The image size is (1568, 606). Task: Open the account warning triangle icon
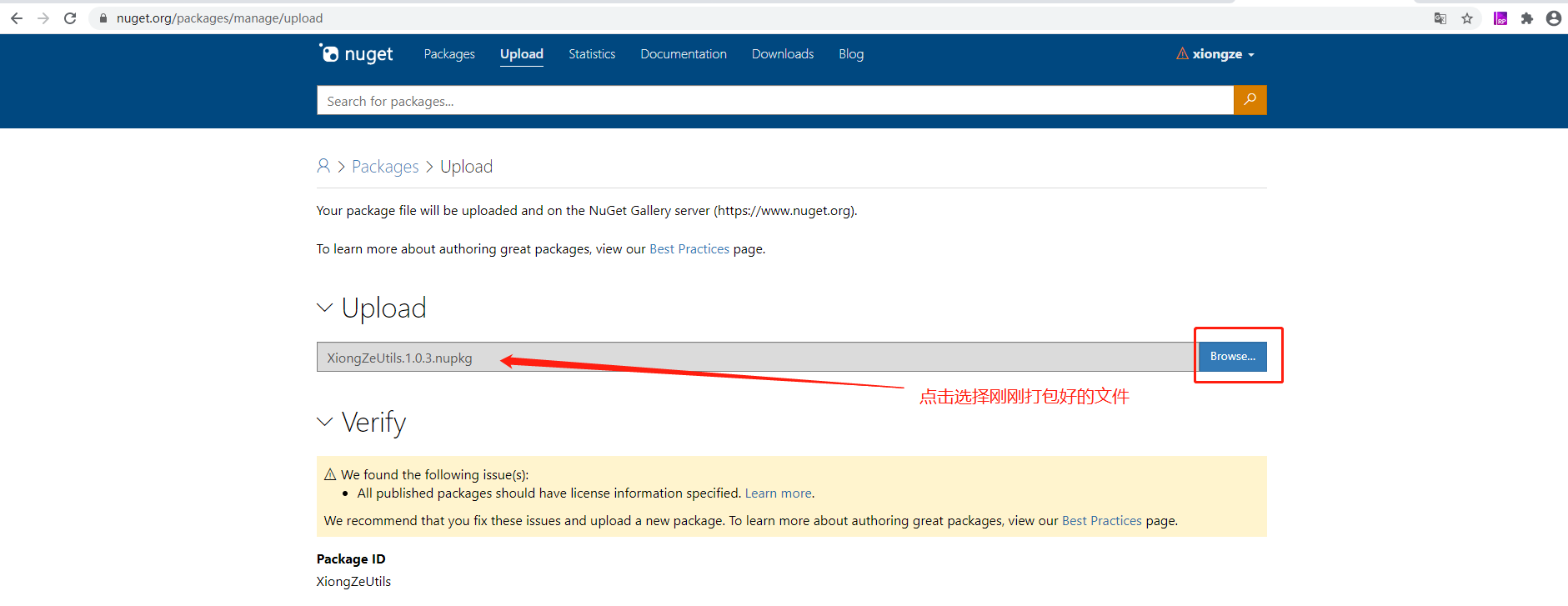pos(1182,54)
